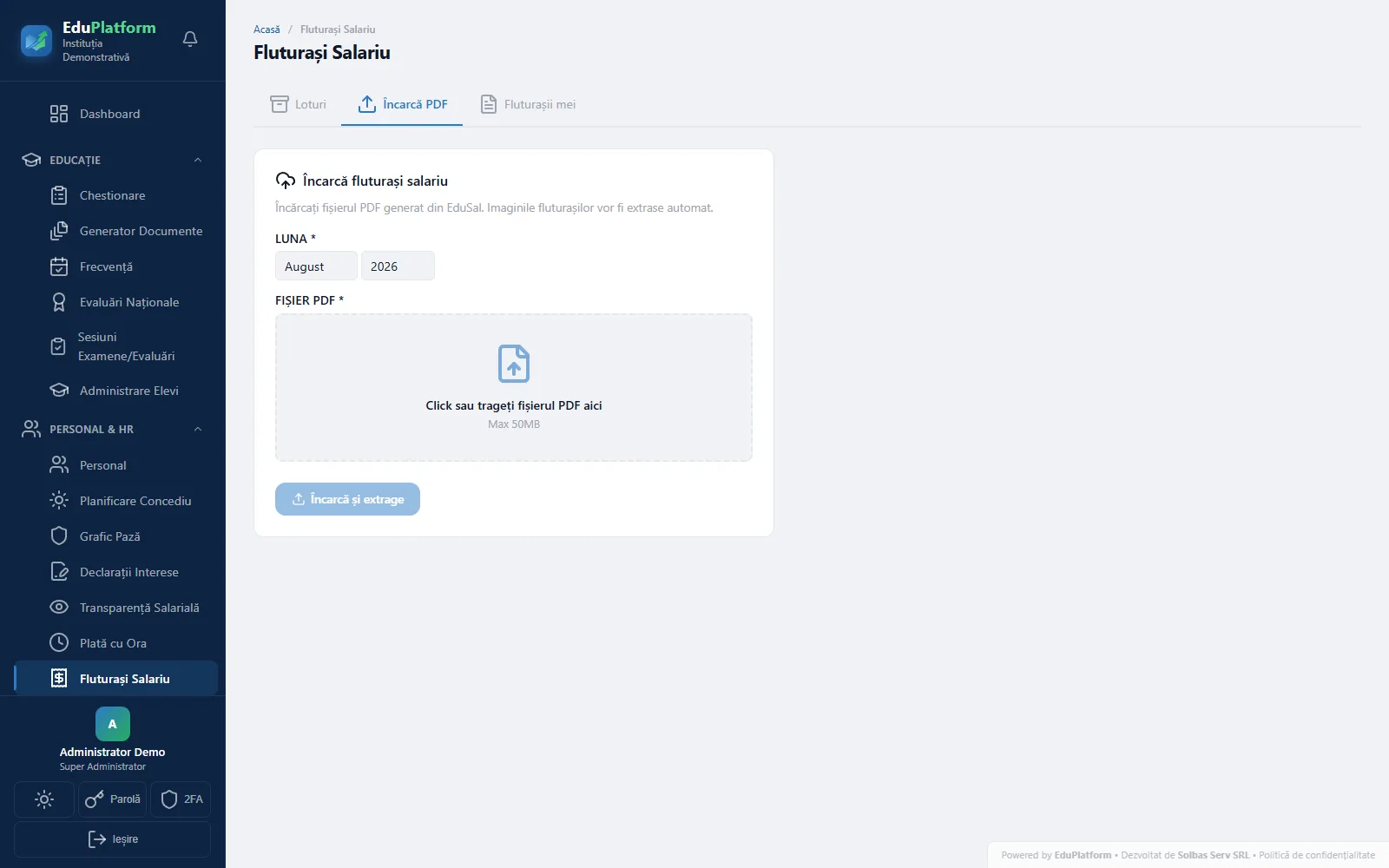Open Politică de confidențialitate link

coord(1317,855)
